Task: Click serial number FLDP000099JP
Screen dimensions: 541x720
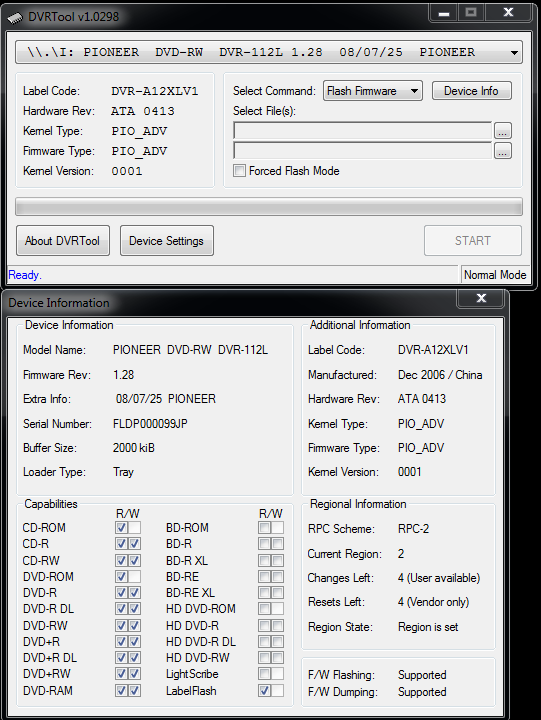Action: tap(150, 424)
